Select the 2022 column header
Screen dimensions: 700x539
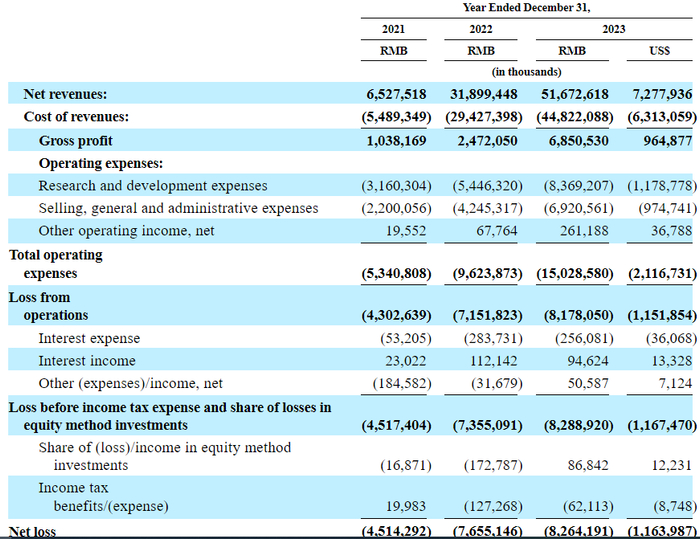[x=481, y=29]
